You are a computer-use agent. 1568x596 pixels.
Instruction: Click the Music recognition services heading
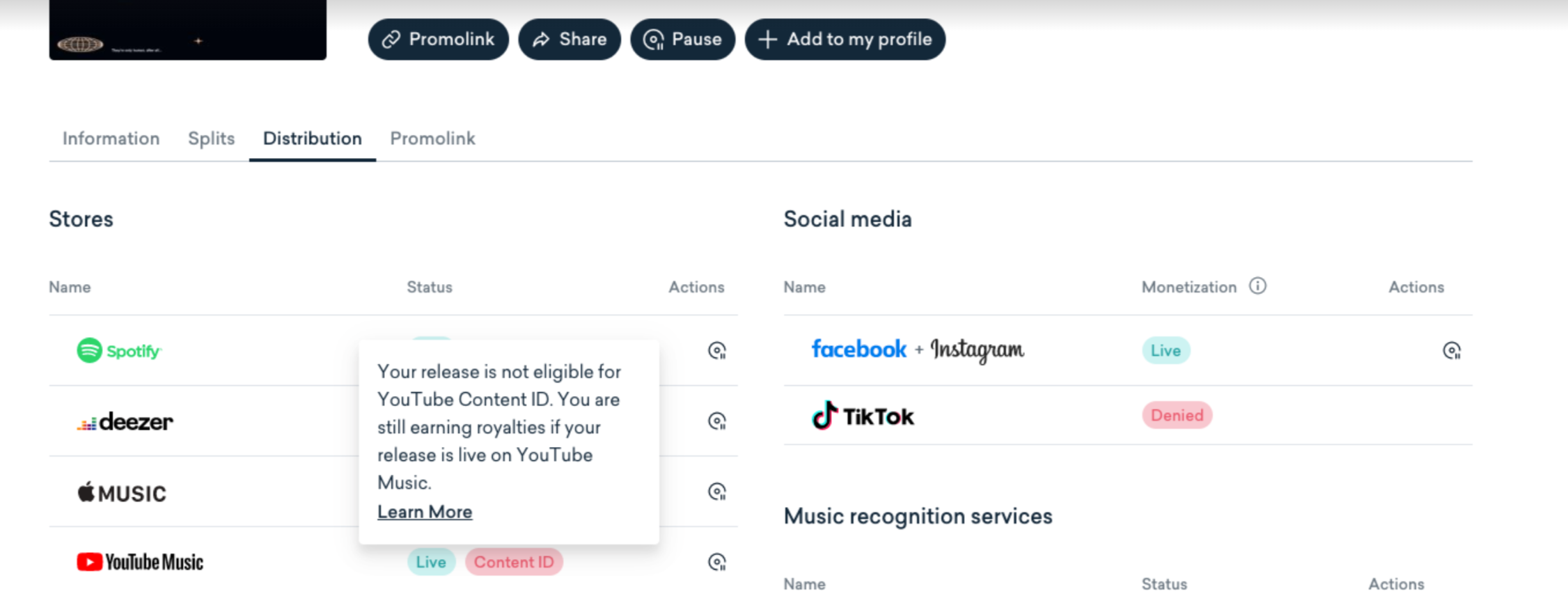(918, 516)
